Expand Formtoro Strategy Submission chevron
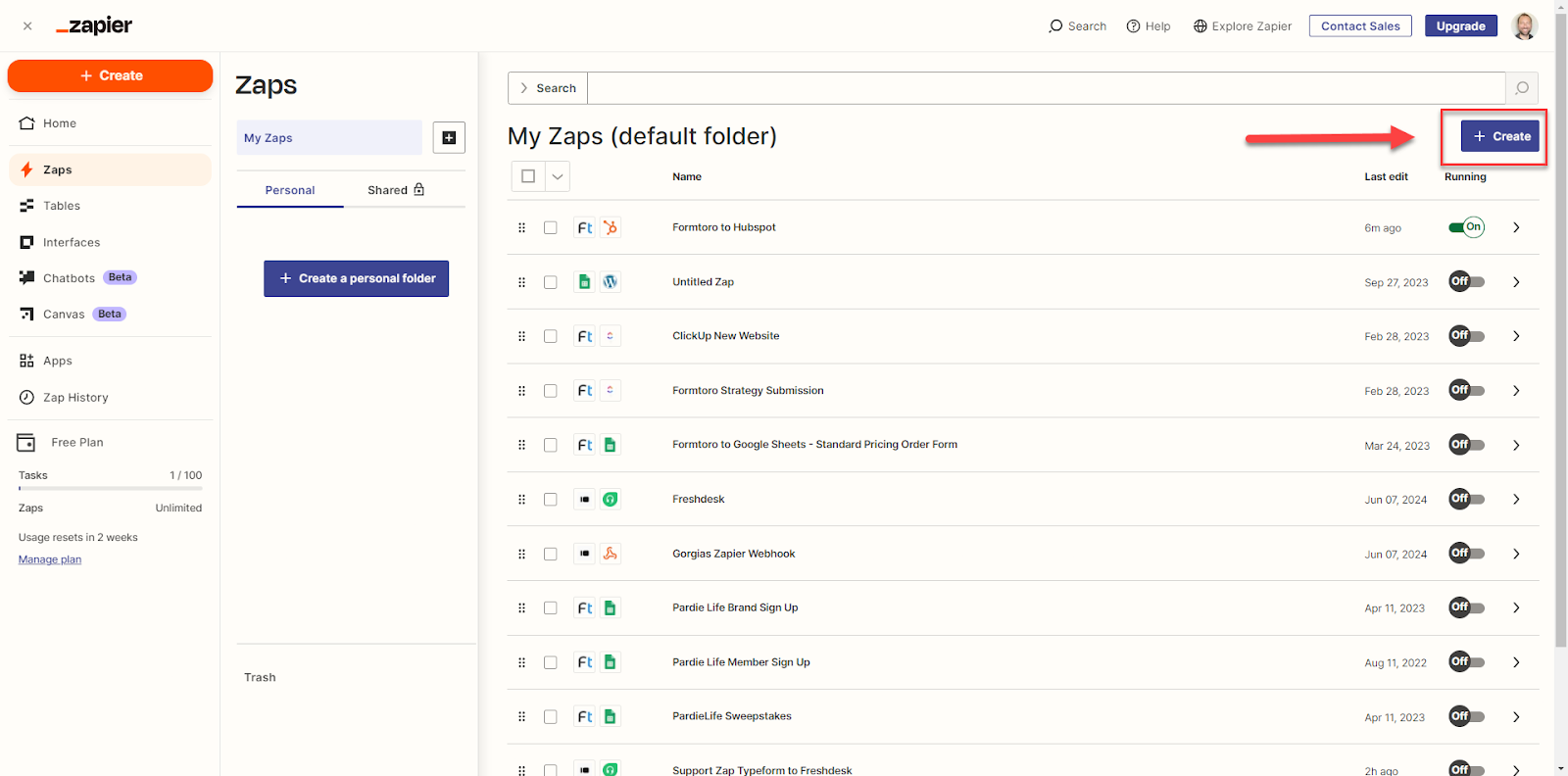This screenshot has width=1568, height=776. [x=1516, y=391]
